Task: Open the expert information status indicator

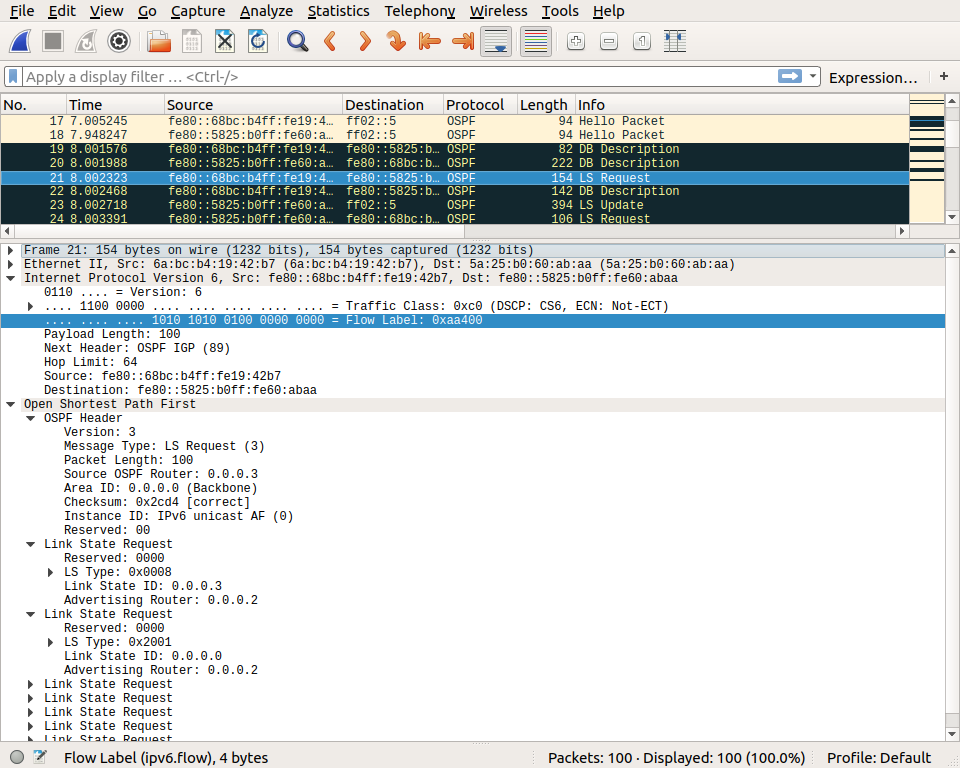Action: click(x=17, y=757)
